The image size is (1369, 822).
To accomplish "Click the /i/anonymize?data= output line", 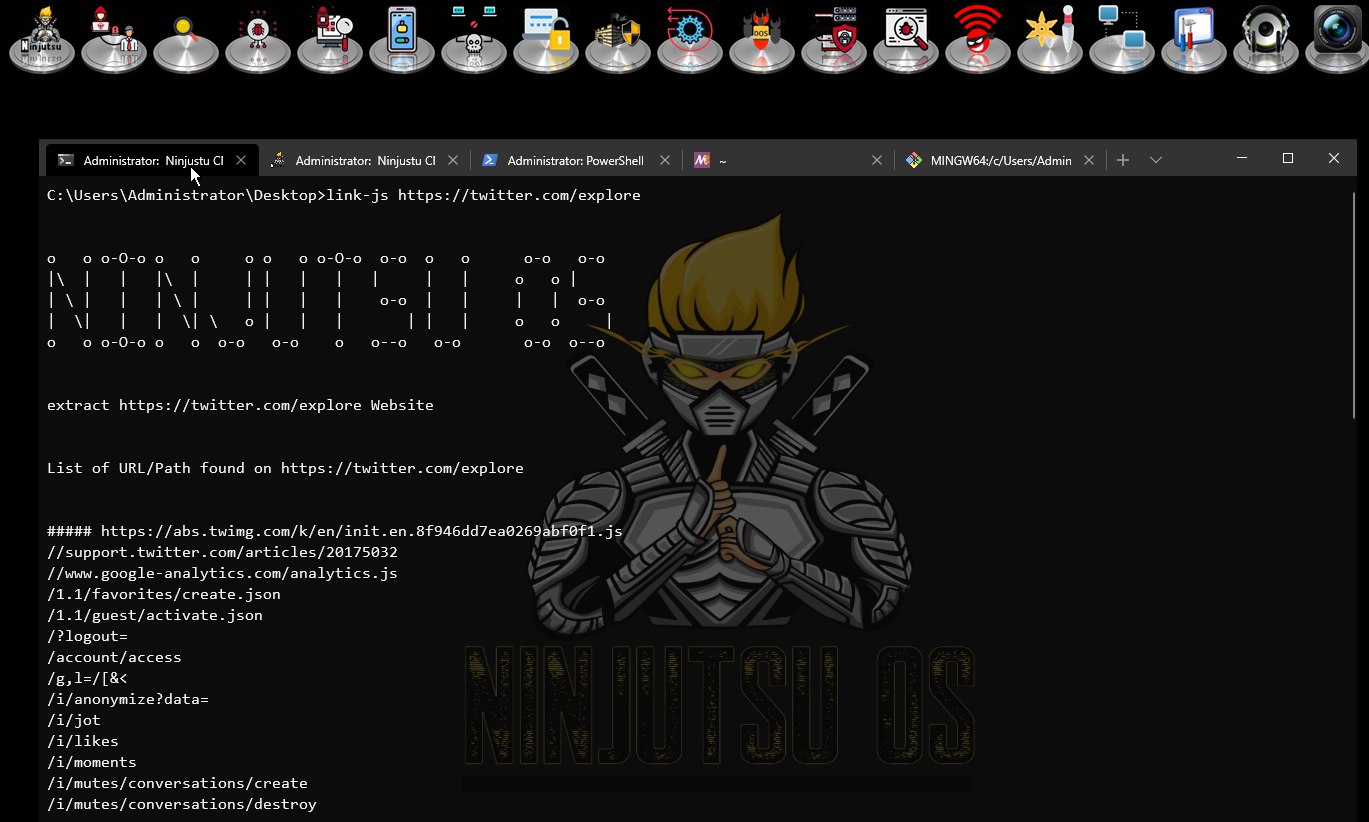I will point(128,699).
